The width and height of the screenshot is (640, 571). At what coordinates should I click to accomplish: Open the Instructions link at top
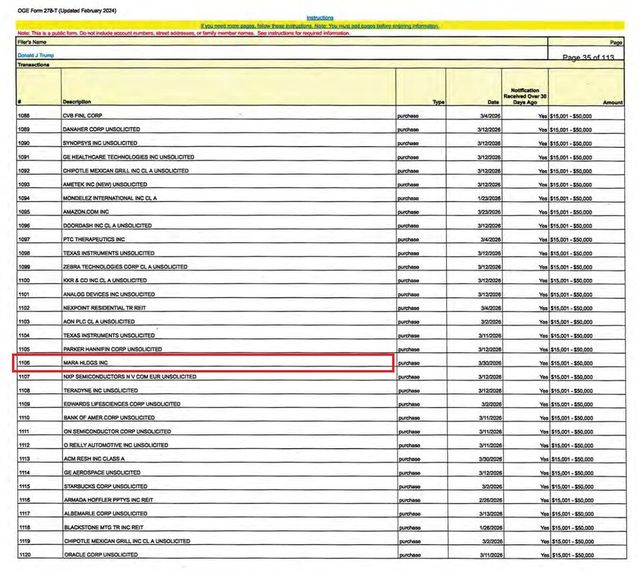point(320,18)
